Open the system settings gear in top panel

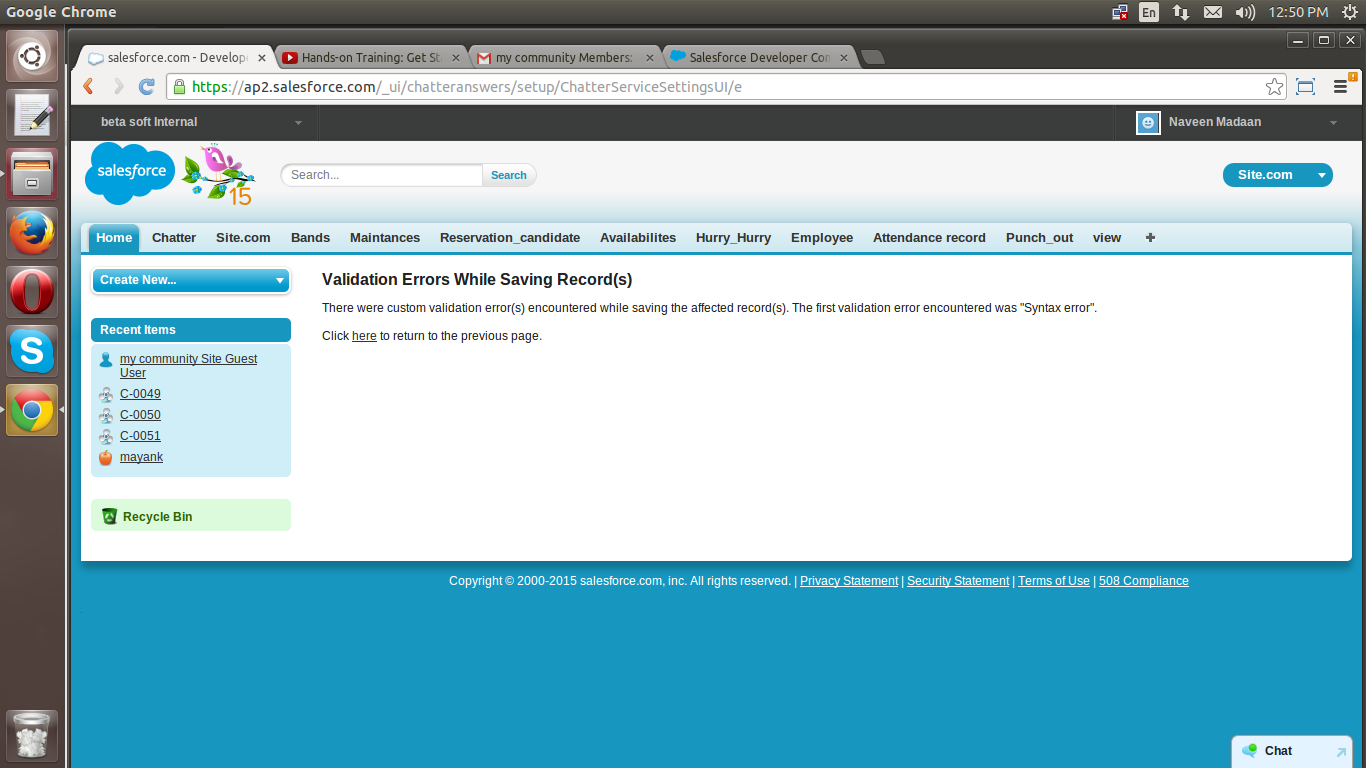1350,12
